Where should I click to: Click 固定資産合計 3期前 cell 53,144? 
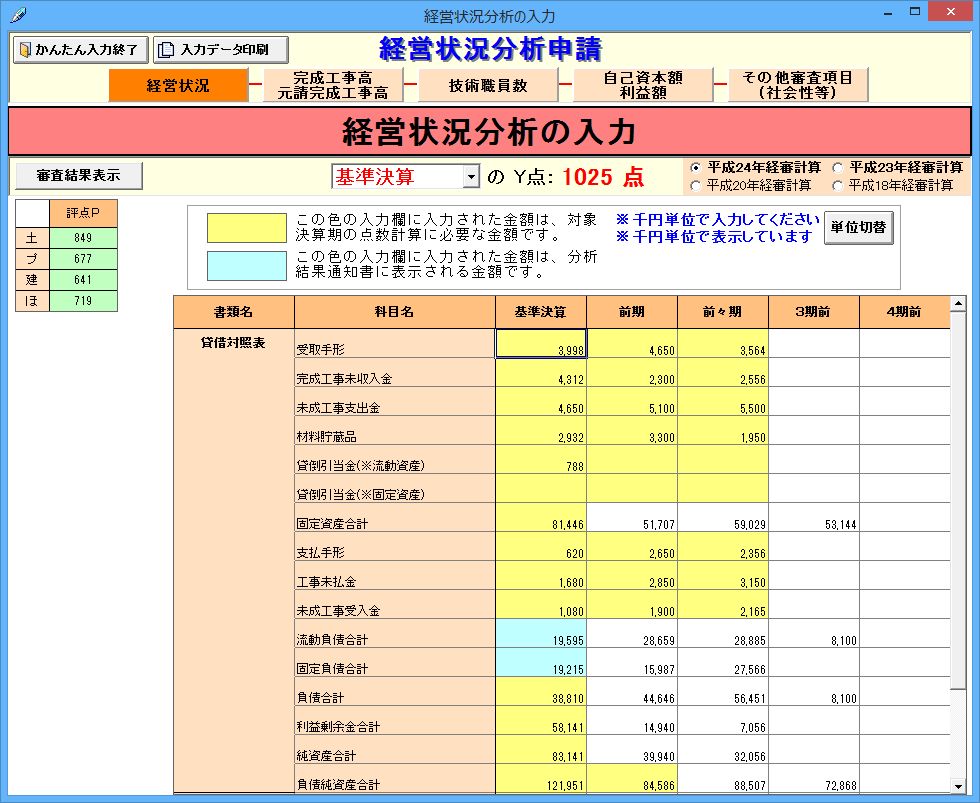814,518
